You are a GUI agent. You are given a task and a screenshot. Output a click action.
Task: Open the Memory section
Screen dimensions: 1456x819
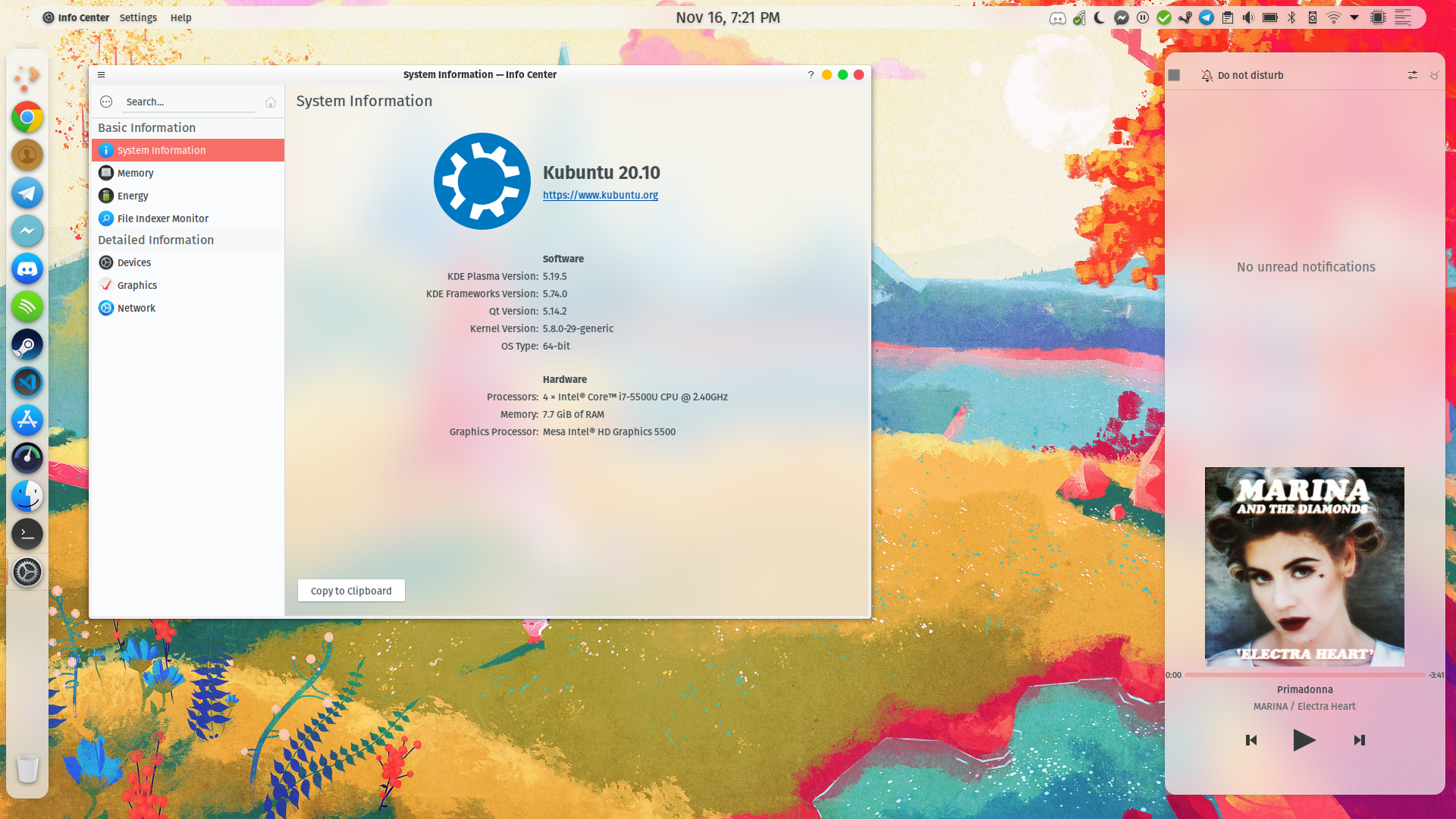coord(187,173)
